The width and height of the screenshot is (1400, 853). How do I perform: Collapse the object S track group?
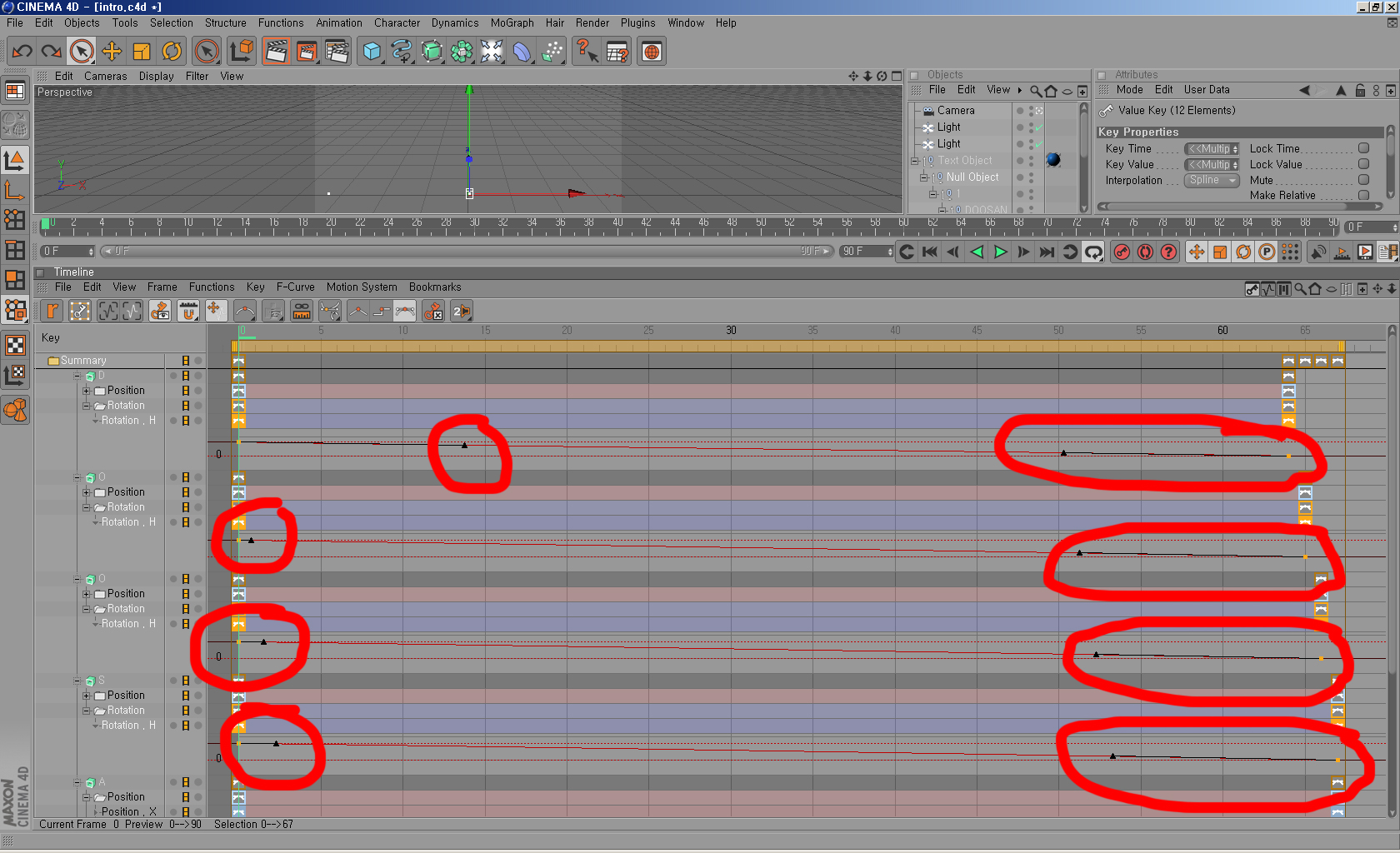tap(77, 681)
